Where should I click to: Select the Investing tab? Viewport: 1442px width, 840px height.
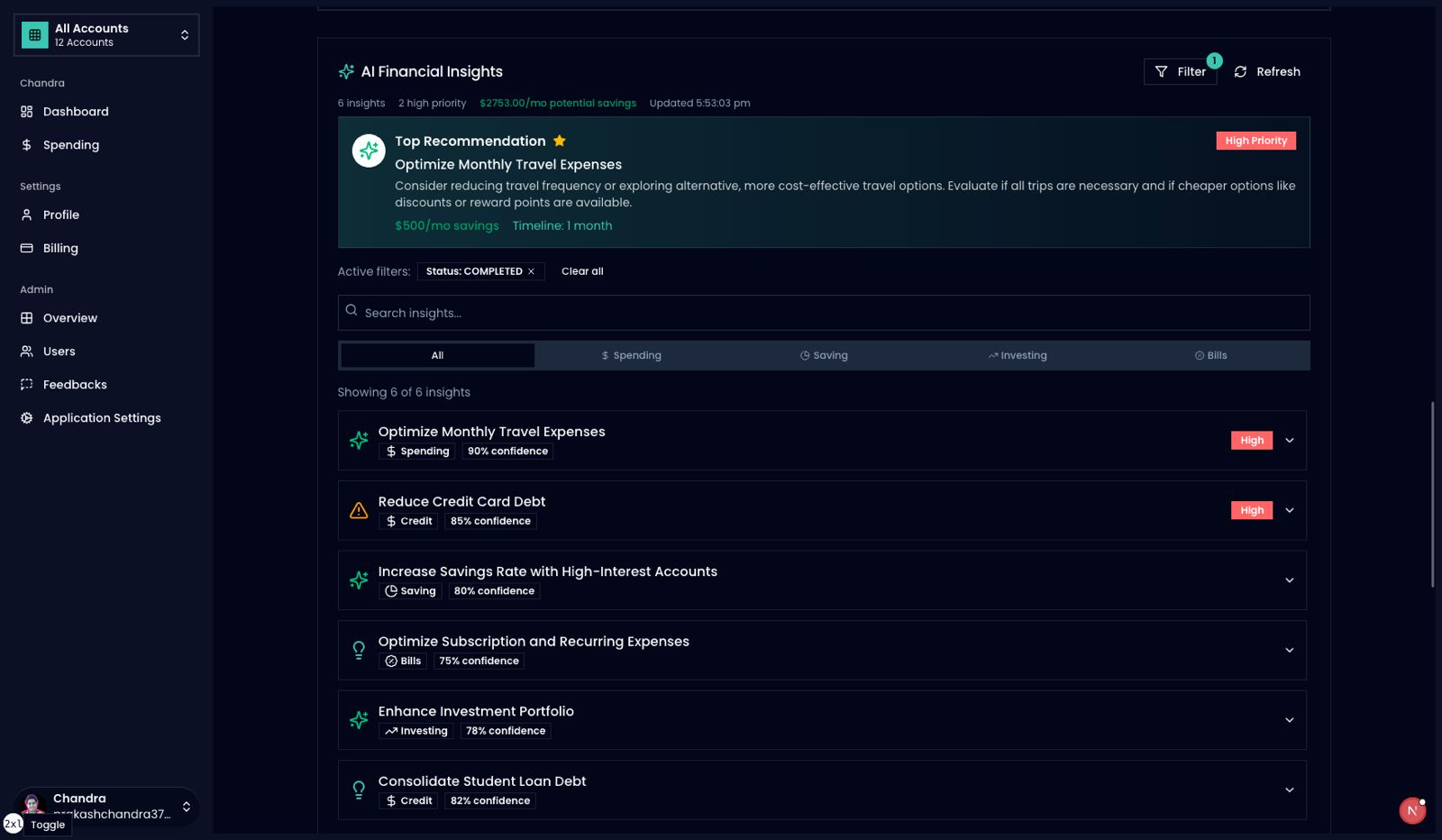coord(1017,356)
